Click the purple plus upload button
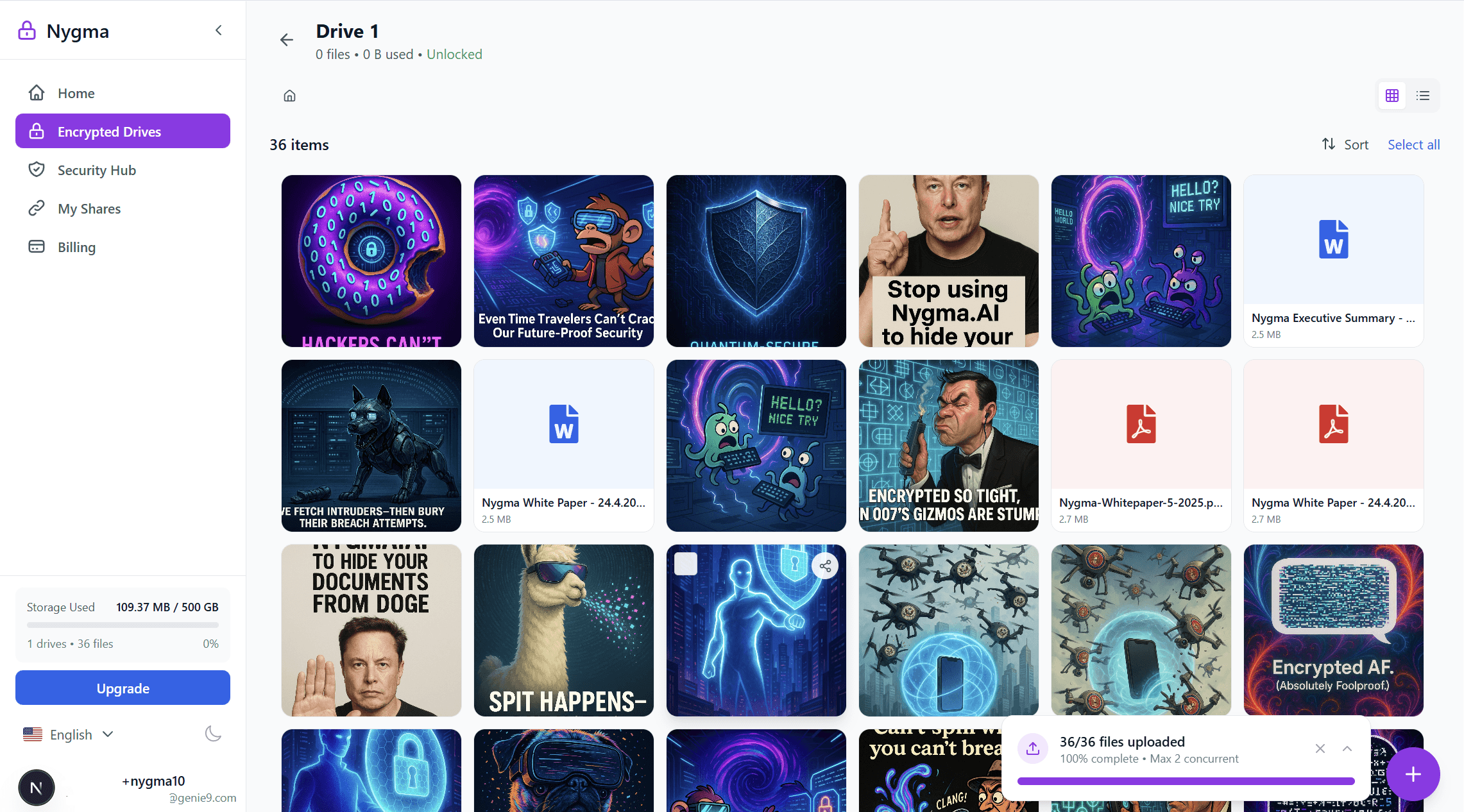This screenshot has width=1464, height=812. coord(1413,774)
